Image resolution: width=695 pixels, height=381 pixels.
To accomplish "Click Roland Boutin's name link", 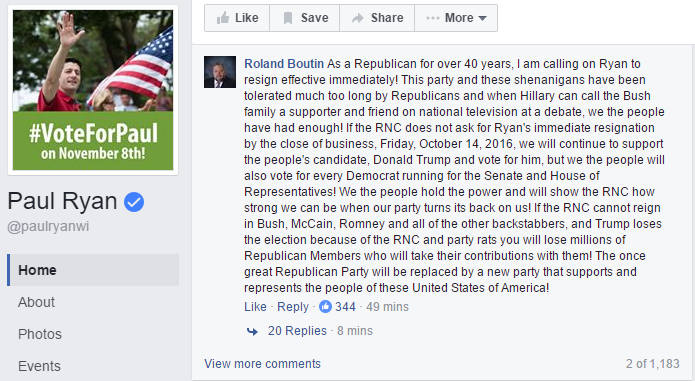I will [x=284, y=64].
